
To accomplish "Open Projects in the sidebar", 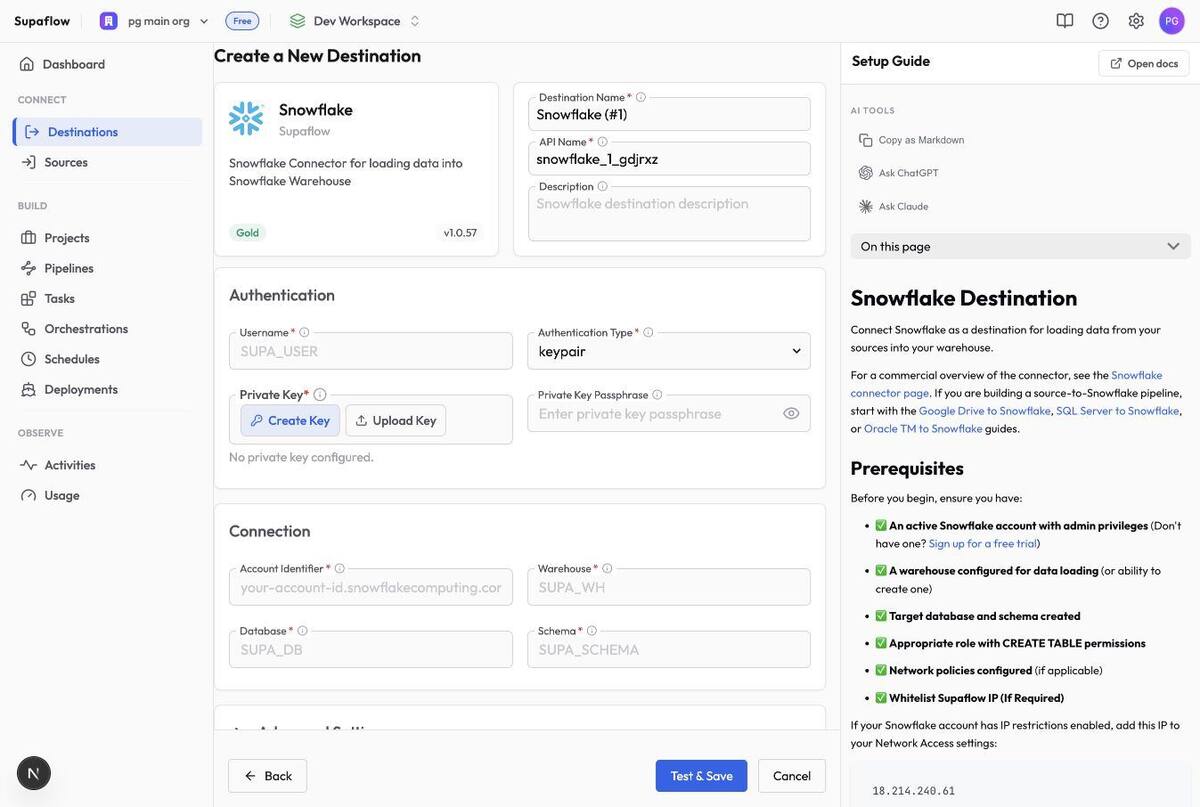I will pyautogui.click(x=107, y=238).
